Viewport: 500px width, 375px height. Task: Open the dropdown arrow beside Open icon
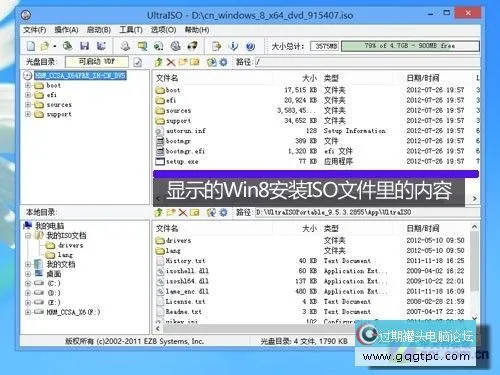tap(55, 46)
